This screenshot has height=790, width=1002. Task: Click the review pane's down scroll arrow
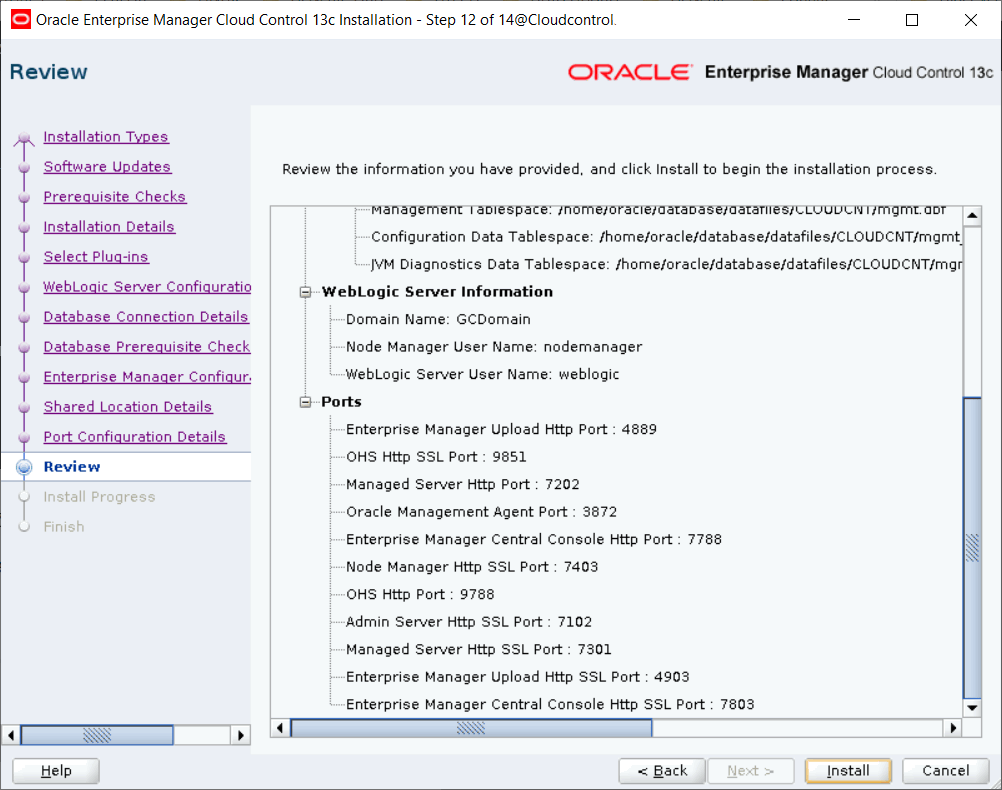coord(972,708)
